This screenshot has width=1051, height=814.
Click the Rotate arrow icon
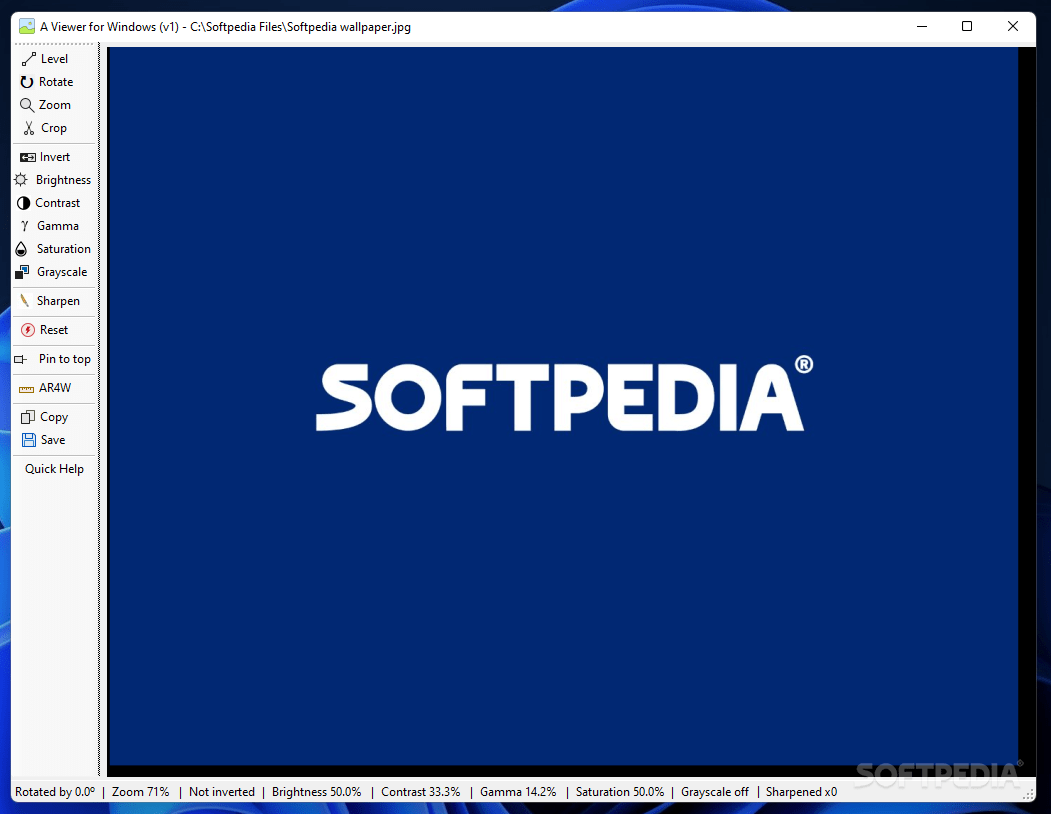[x=27, y=82]
